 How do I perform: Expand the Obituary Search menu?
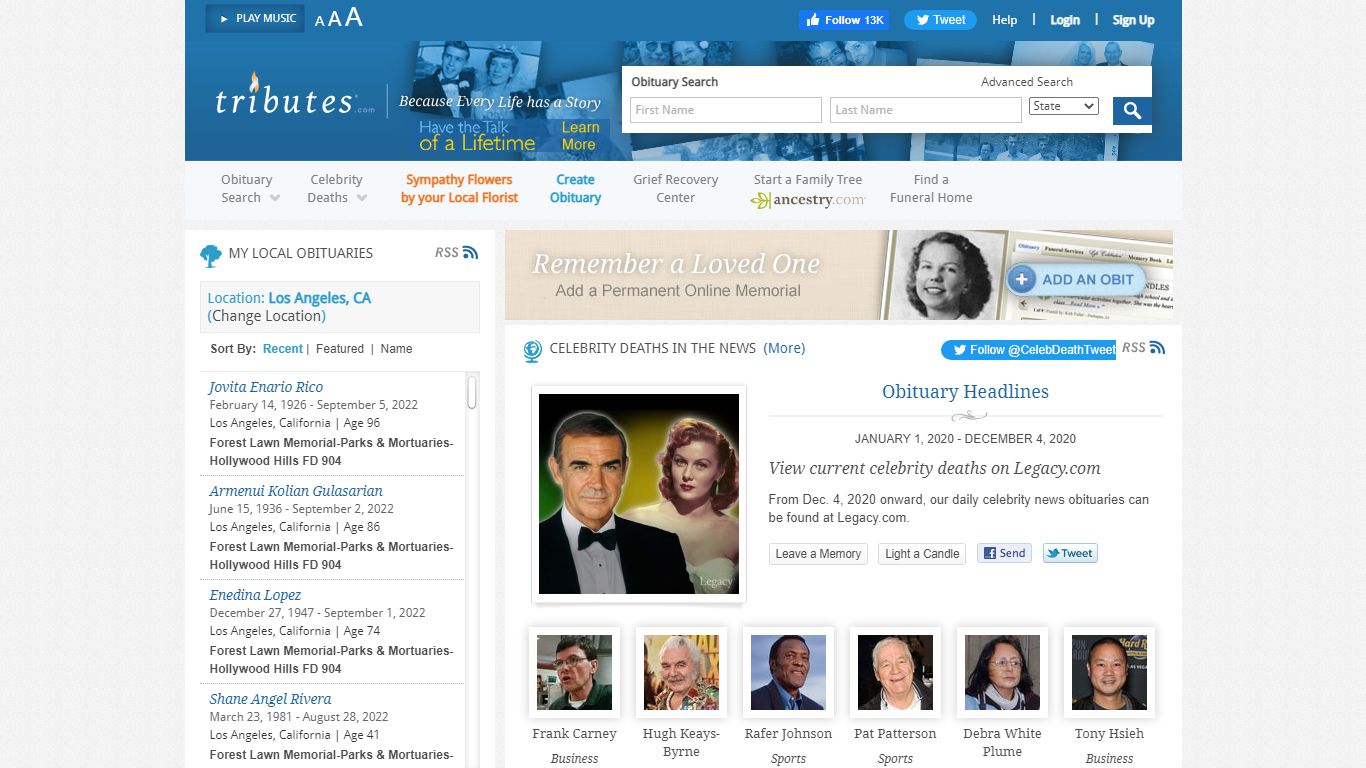250,188
